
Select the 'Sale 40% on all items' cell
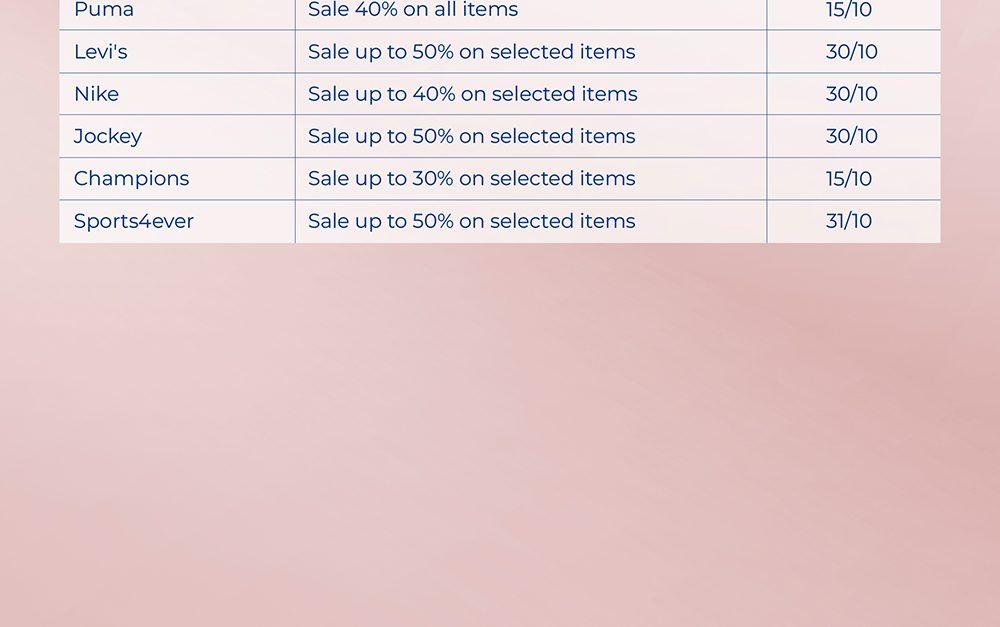pos(413,11)
